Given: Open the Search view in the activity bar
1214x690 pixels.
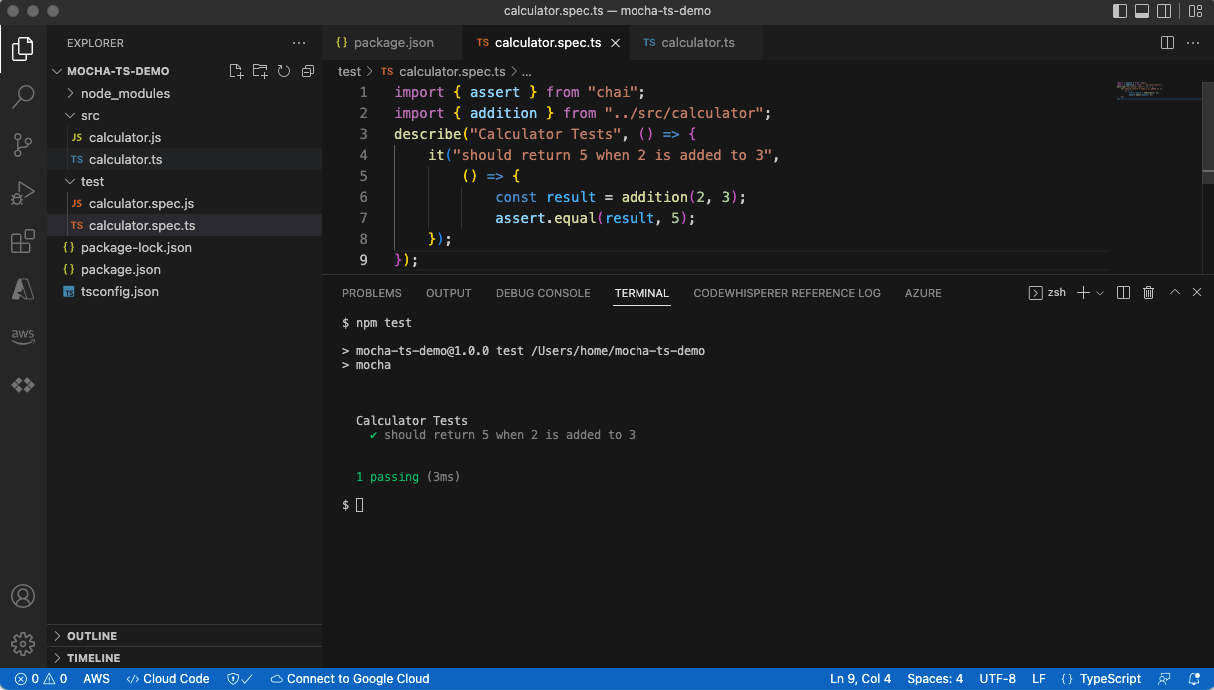Looking at the screenshot, I should [23, 96].
